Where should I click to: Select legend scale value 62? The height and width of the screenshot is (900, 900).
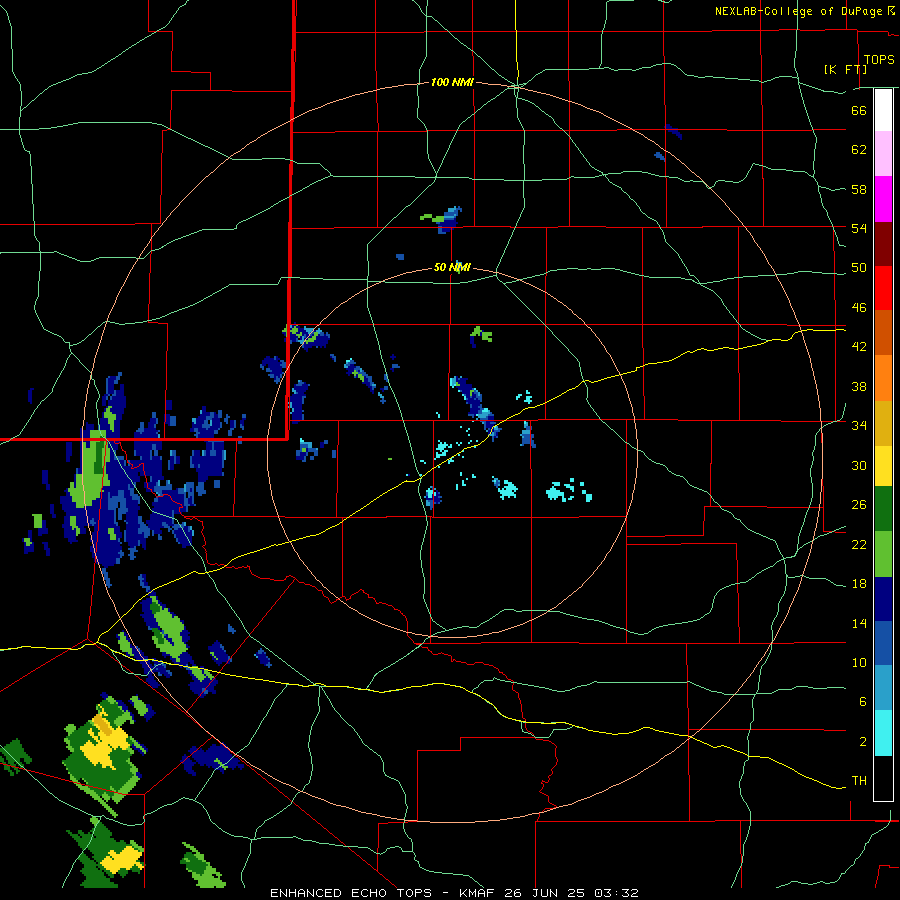click(859, 149)
